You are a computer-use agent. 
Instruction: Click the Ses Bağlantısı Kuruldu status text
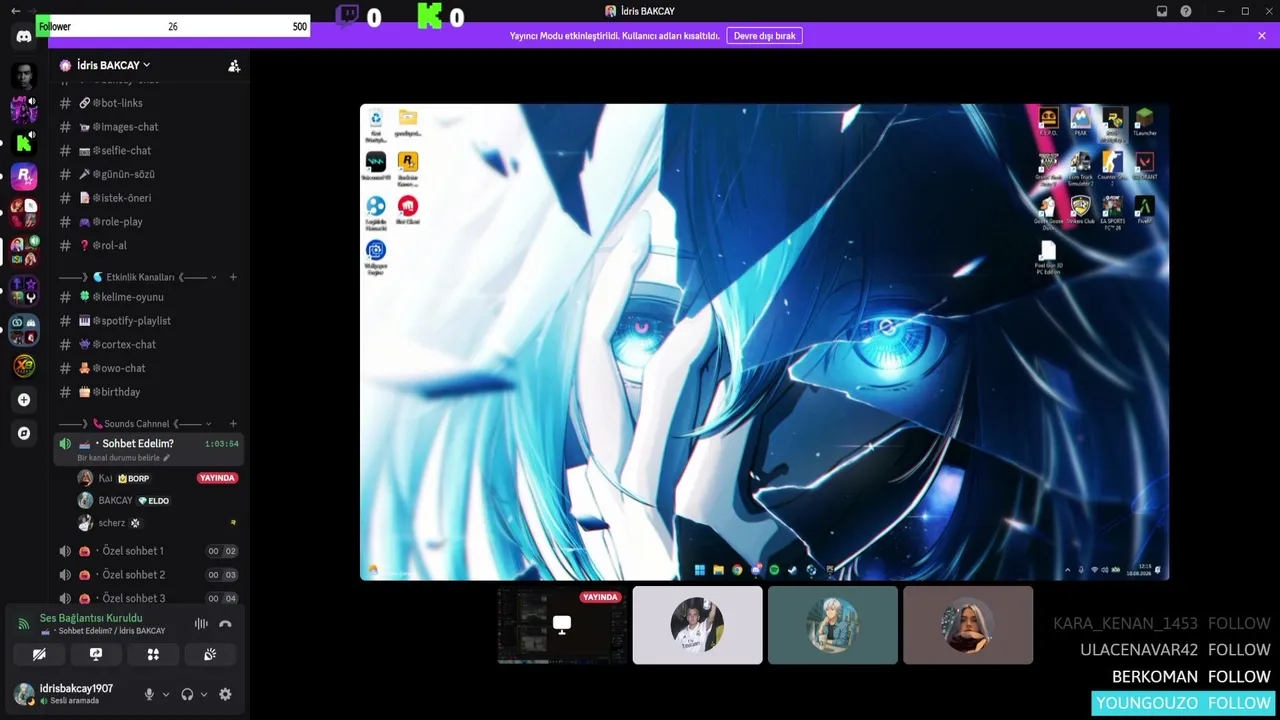(x=91, y=618)
